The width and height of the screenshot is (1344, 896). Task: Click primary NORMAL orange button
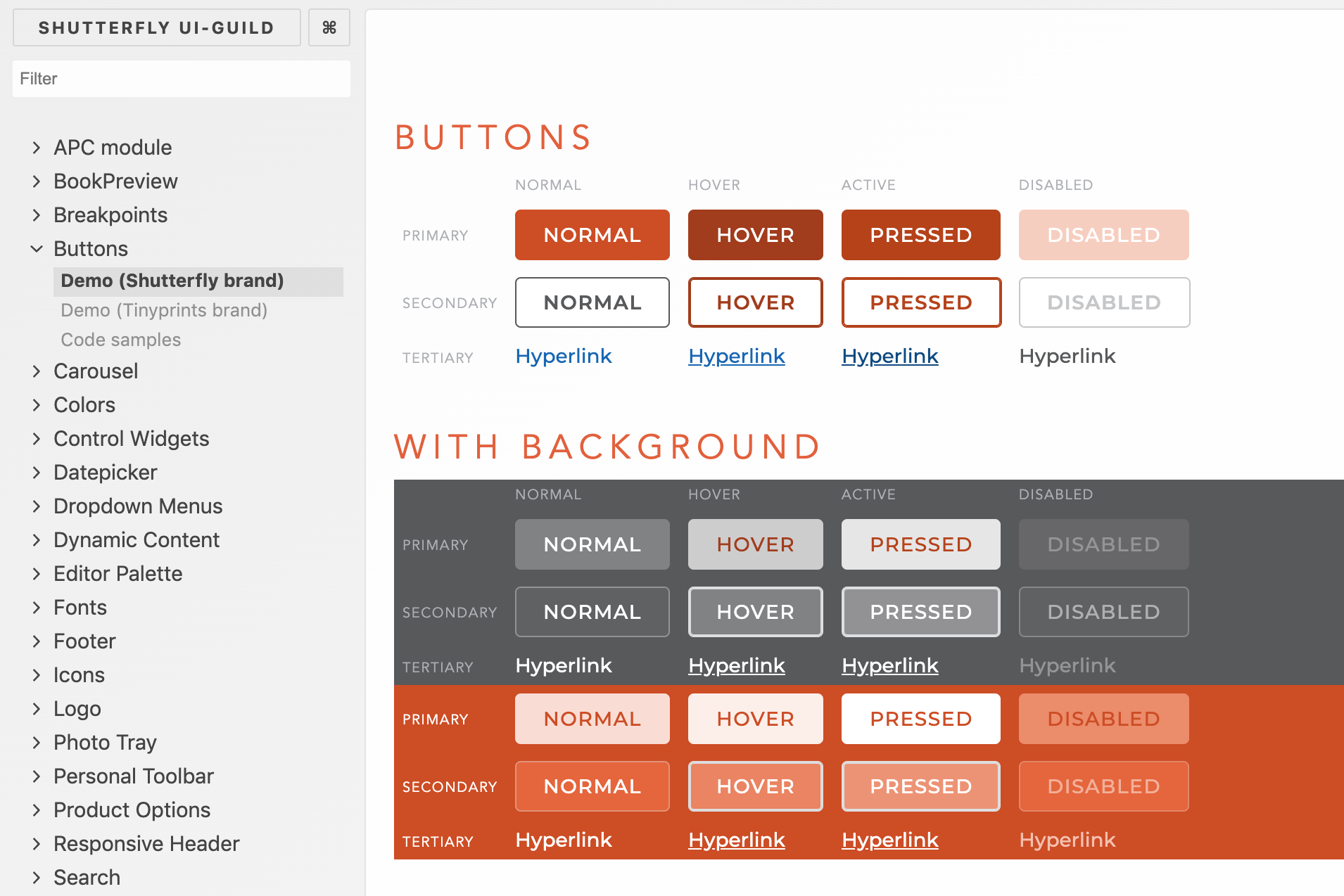[592, 235]
